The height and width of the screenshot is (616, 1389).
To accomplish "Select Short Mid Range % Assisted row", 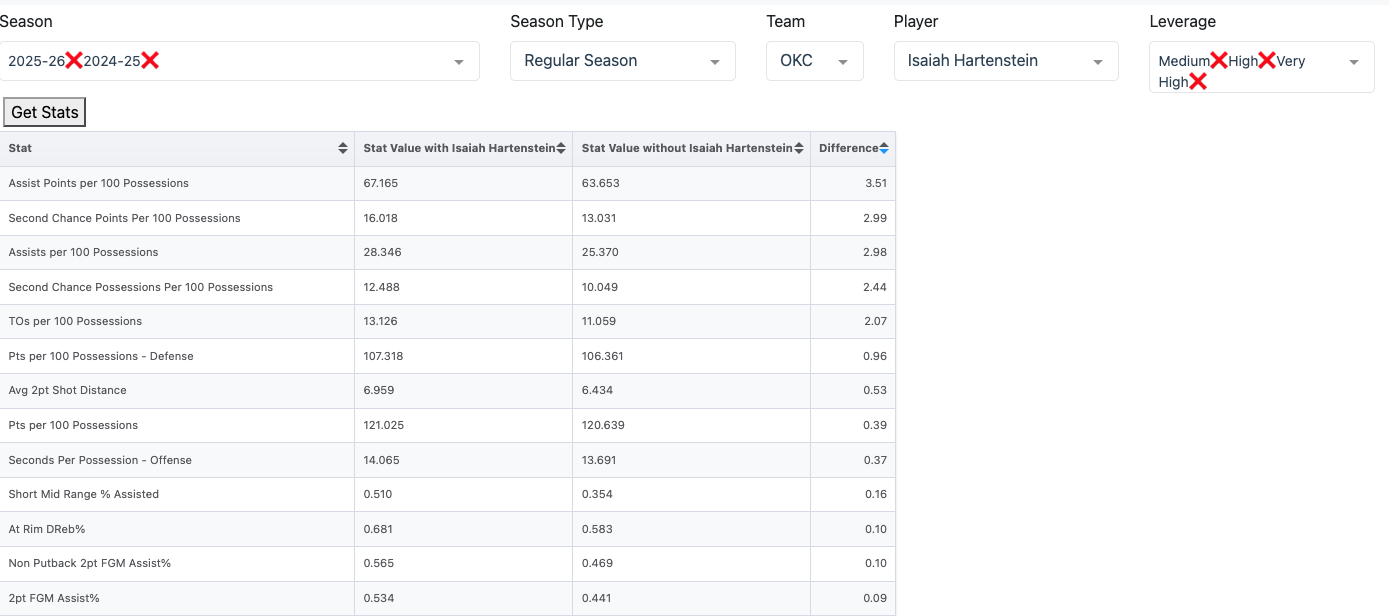I will (448, 494).
